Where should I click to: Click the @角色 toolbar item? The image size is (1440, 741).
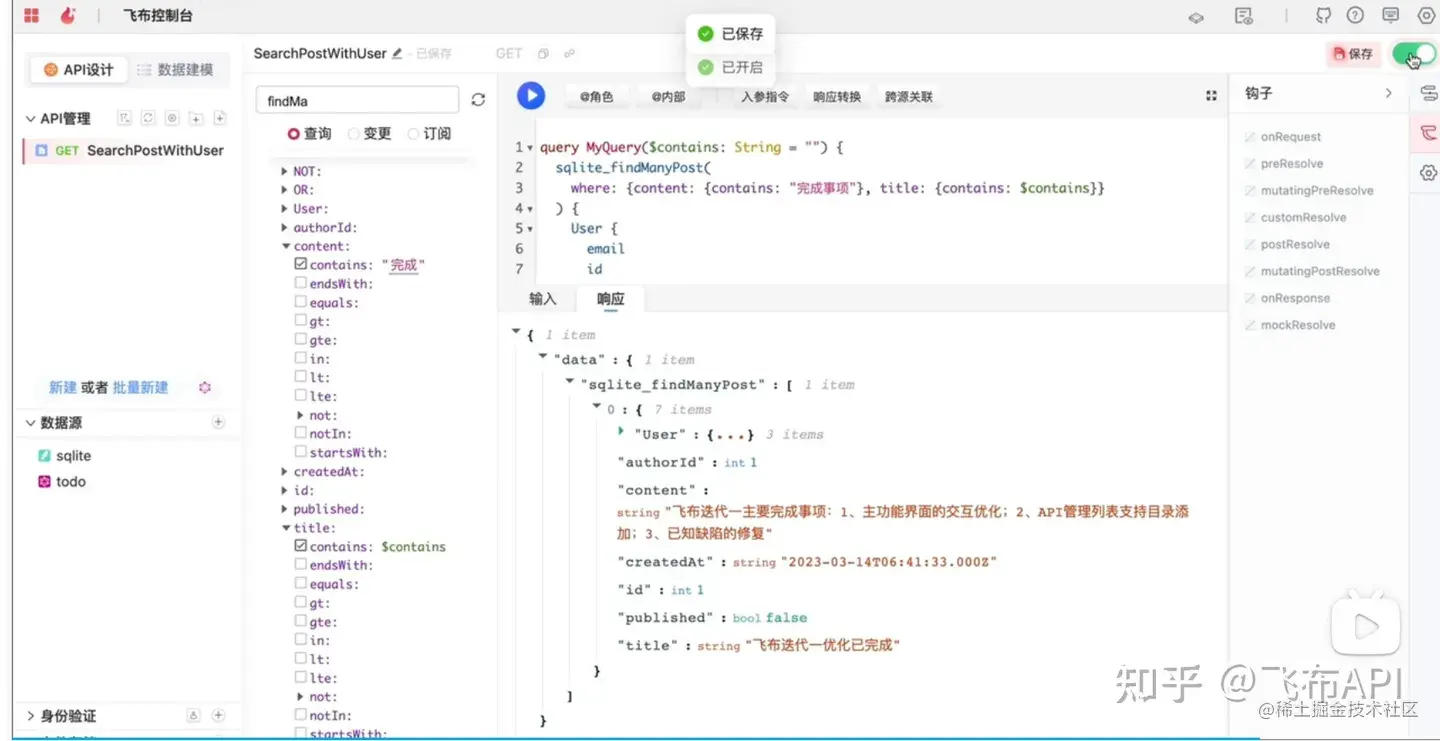point(596,97)
